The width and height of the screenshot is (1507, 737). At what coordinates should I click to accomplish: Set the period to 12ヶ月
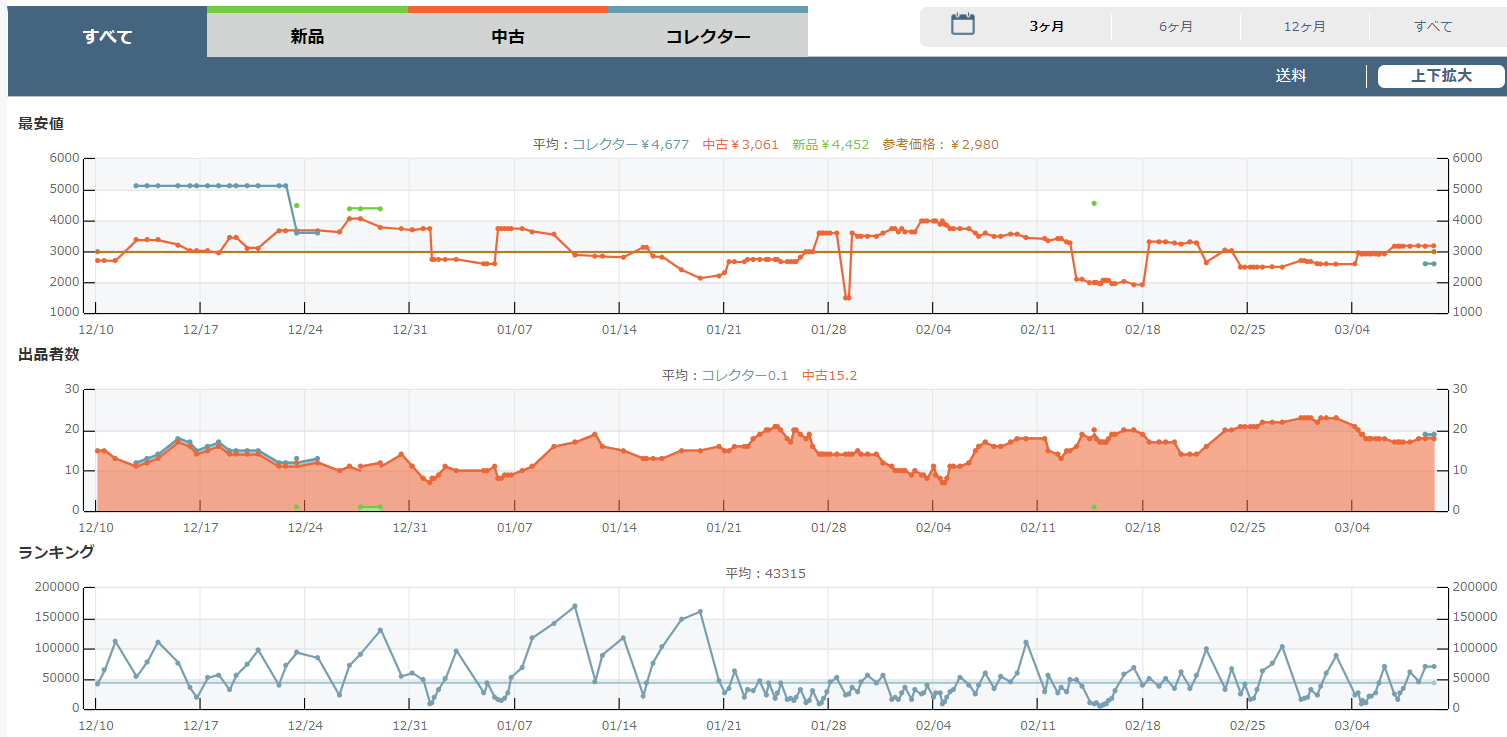(x=1304, y=27)
